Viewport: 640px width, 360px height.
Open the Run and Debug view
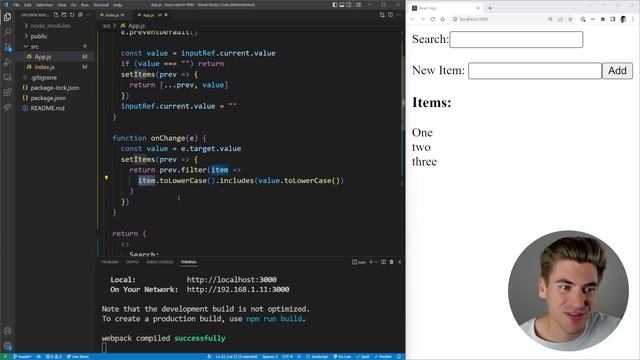tap(7, 62)
